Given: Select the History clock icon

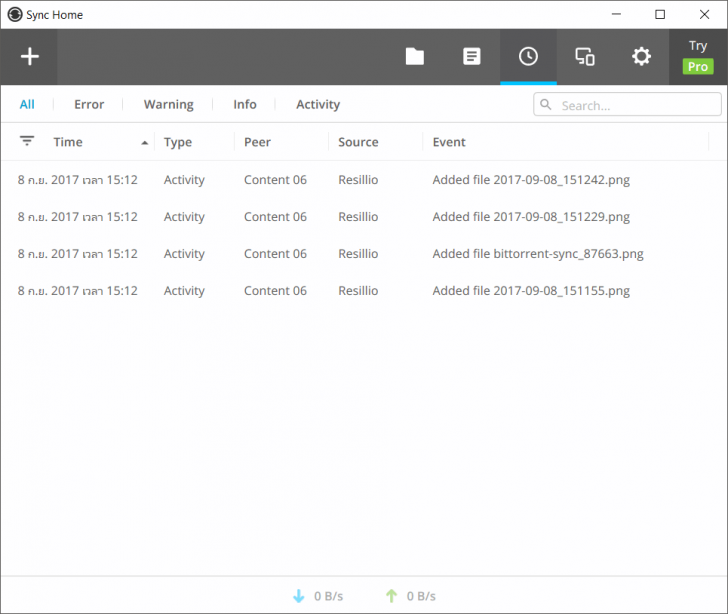Looking at the screenshot, I should pos(528,57).
